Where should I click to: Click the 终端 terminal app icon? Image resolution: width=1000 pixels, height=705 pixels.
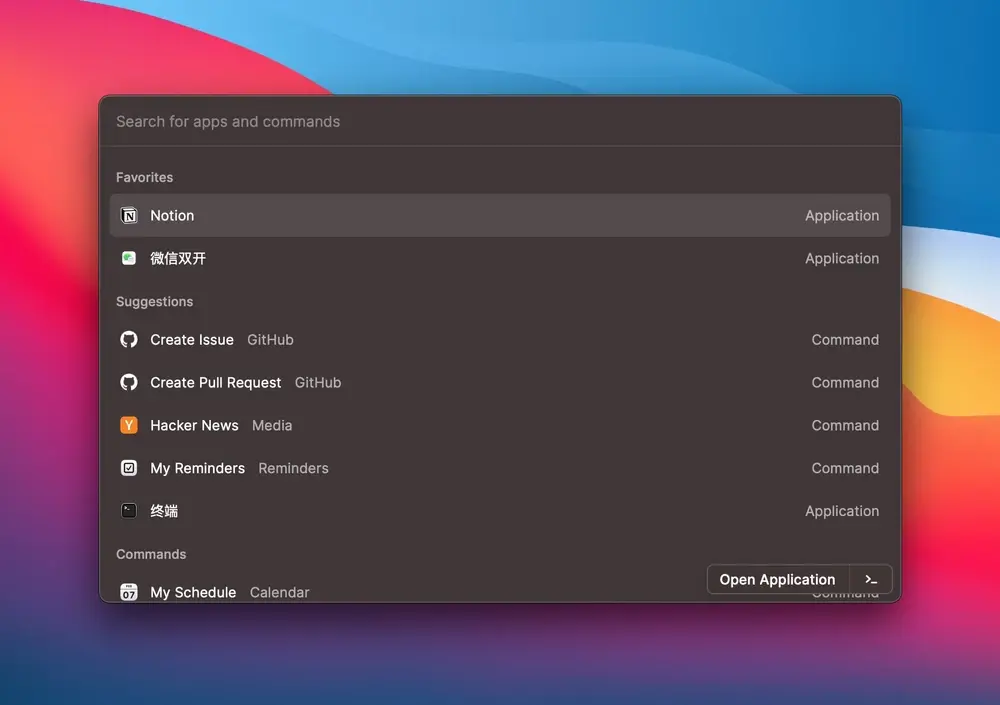(x=128, y=510)
